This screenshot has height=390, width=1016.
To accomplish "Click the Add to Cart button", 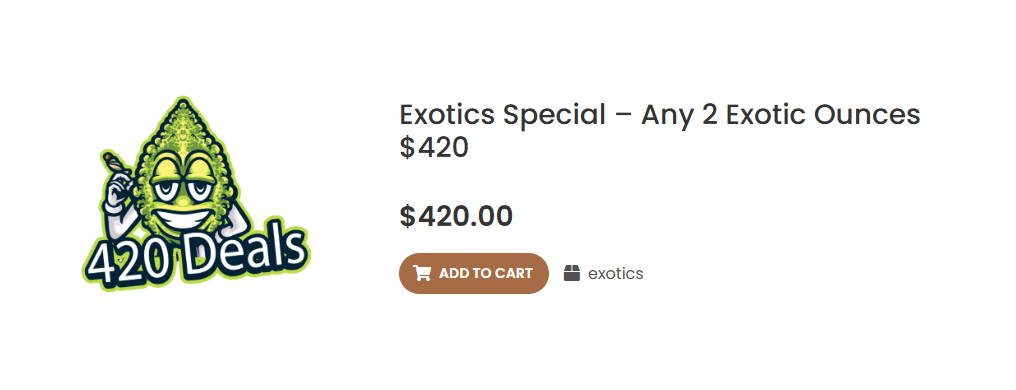I will click(474, 273).
